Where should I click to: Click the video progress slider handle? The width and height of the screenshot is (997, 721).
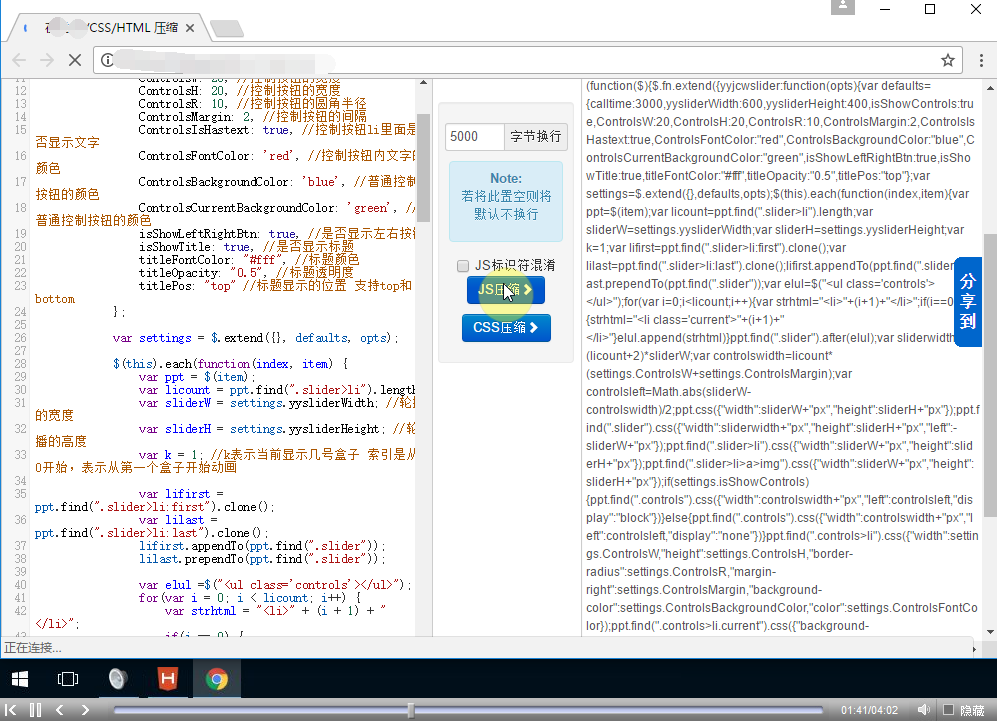[410, 710]
